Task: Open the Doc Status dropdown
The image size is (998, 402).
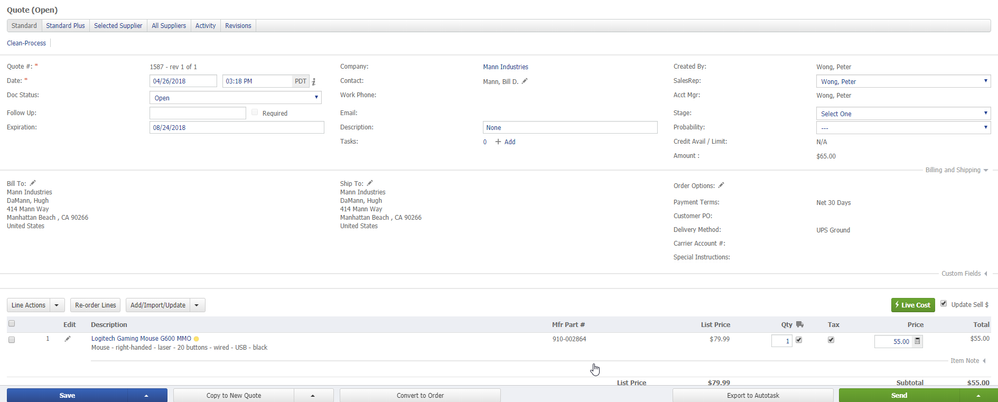Action: (x=236, y=98)
